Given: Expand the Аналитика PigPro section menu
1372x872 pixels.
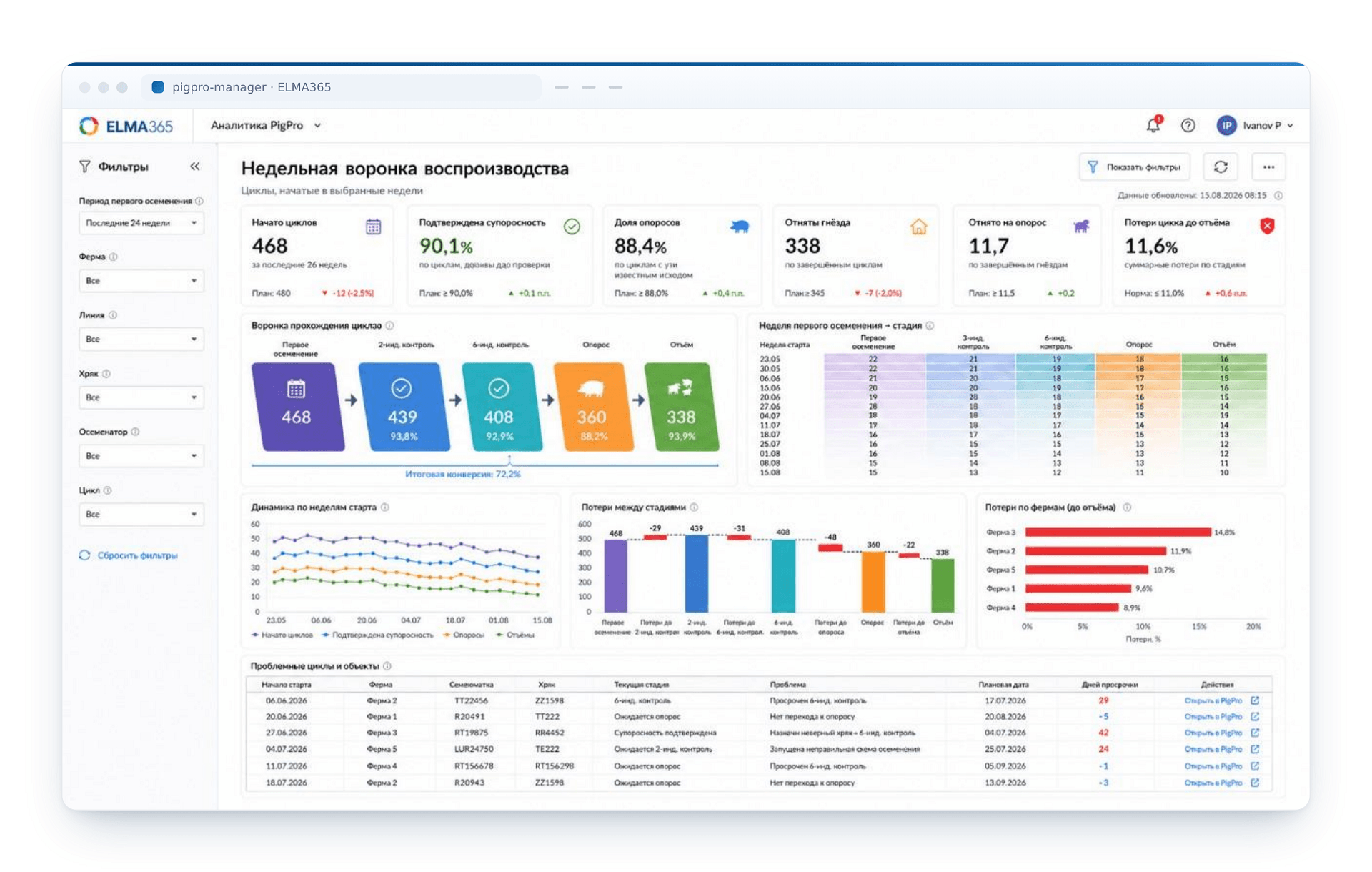Looking at the screenshot, I should [265, 125].
